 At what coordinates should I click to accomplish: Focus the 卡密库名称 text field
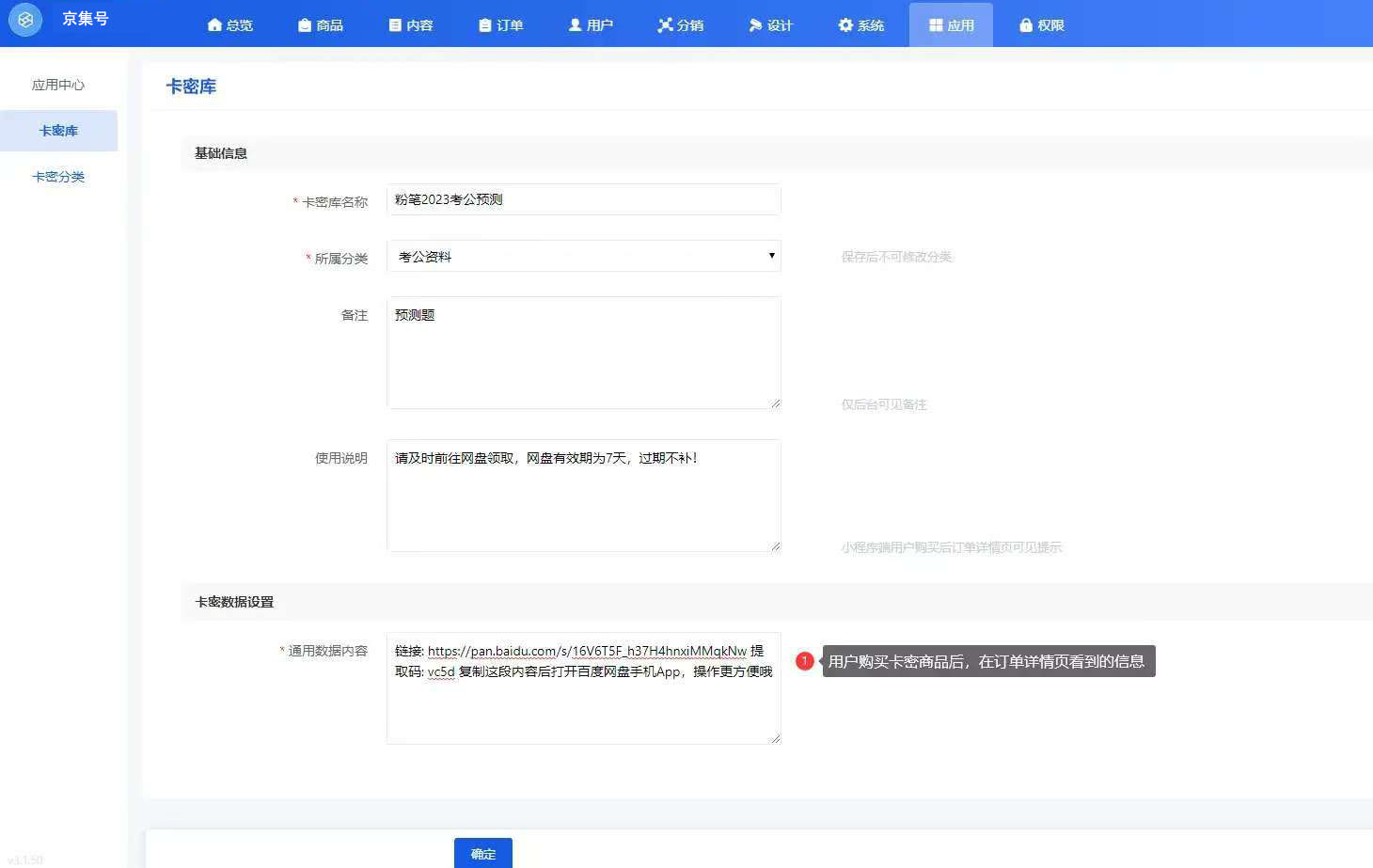(583, 199)
